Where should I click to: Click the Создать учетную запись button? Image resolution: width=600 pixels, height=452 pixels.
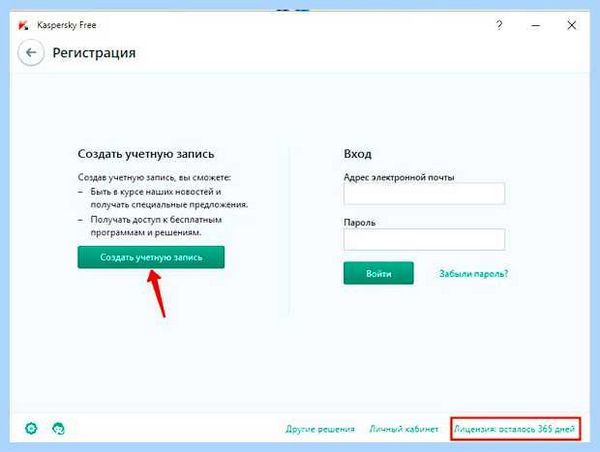[151, 257]
